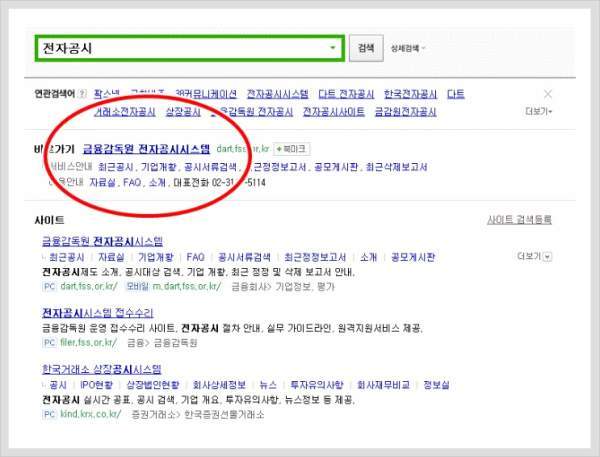Click the +북마크 bookmark button
This screenshot has width=600, height=457.
pos(292,149)
